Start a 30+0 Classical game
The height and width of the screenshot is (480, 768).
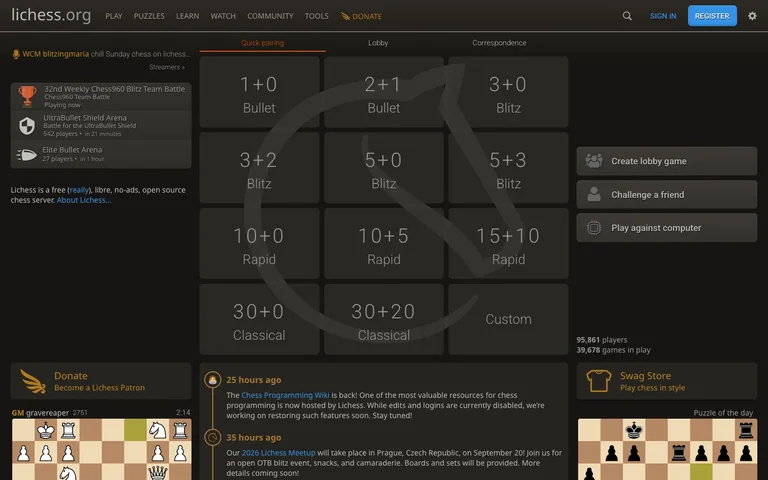pos(259,319)
